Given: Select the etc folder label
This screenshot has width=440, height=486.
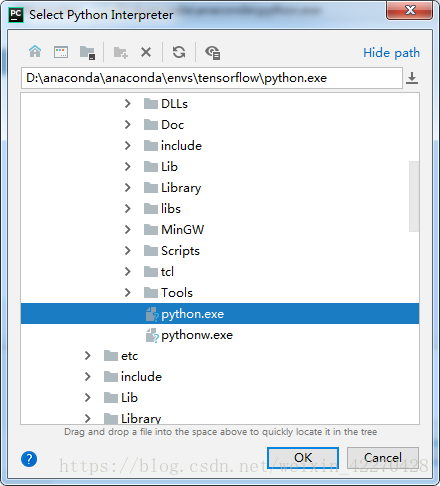Looking at the screenshot, I should [129, 356].
